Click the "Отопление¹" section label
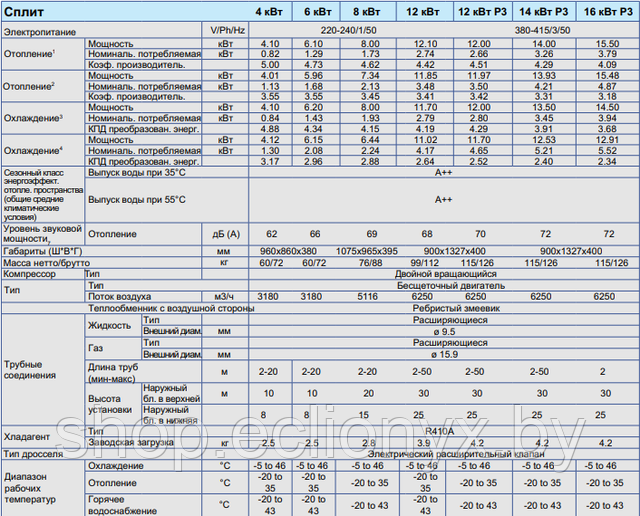The image size is (640, 516). pyautogui.click(x=29, y=54)
